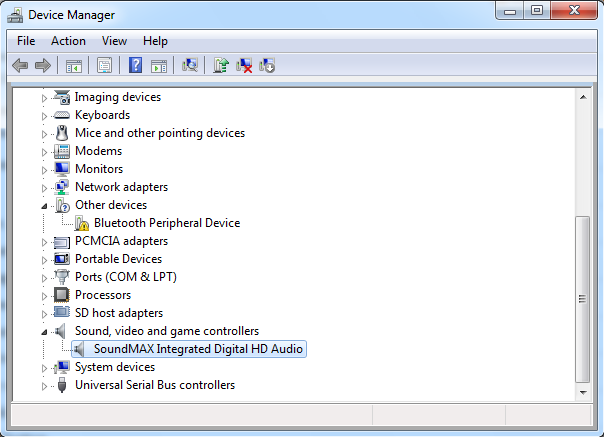Open the Help menu
The image size is (604, 437).
(x=155, y=41)
